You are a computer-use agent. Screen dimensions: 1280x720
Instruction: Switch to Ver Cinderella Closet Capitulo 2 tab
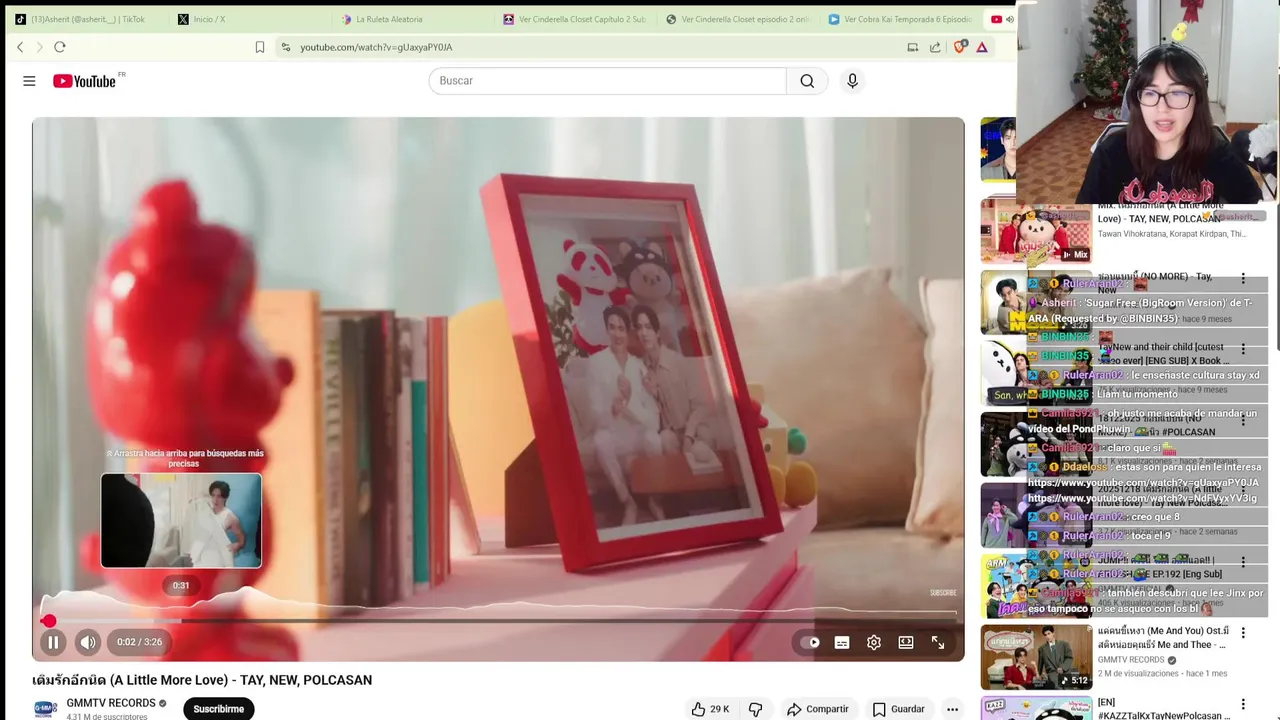click(x=572, y=19)
